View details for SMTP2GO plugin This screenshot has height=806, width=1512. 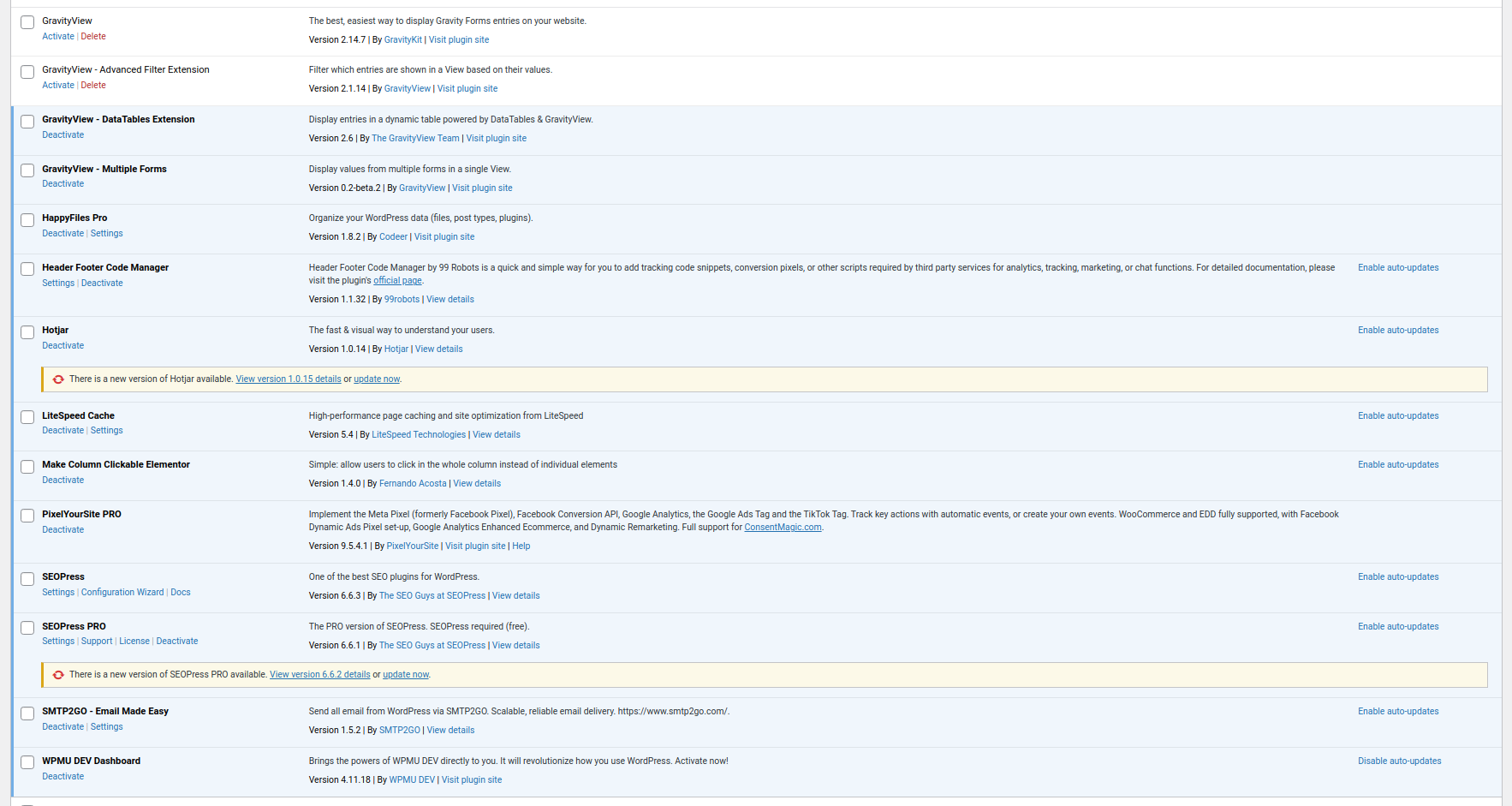450,731
